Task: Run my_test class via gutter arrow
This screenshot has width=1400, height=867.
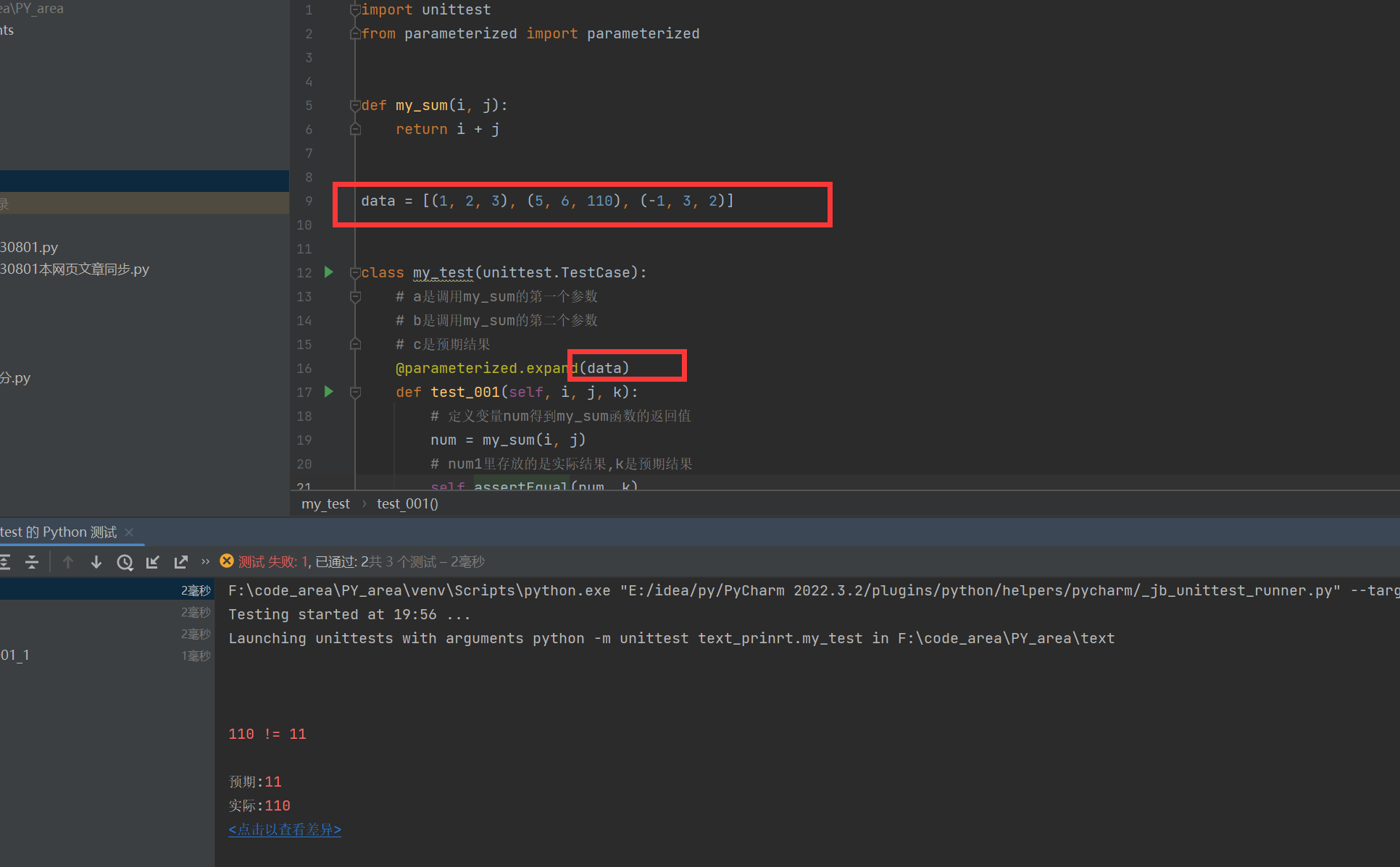Action: [329, 272]
